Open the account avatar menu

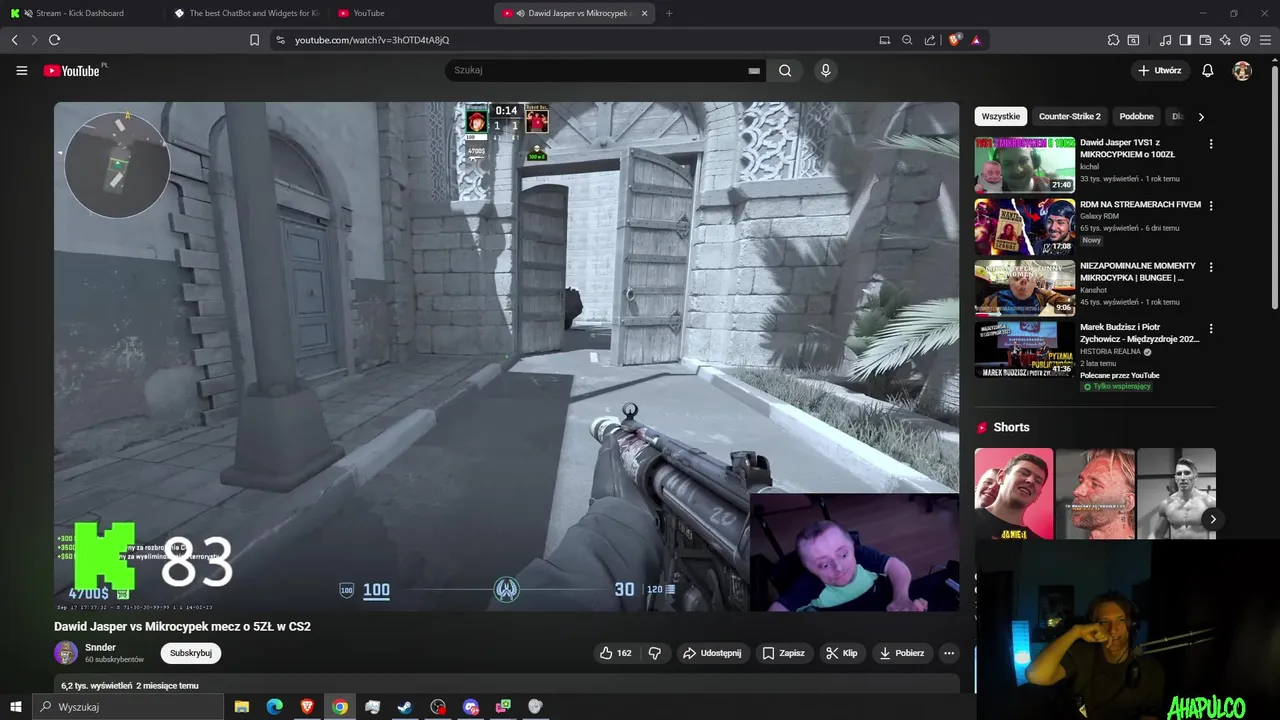click(1242, 71)
